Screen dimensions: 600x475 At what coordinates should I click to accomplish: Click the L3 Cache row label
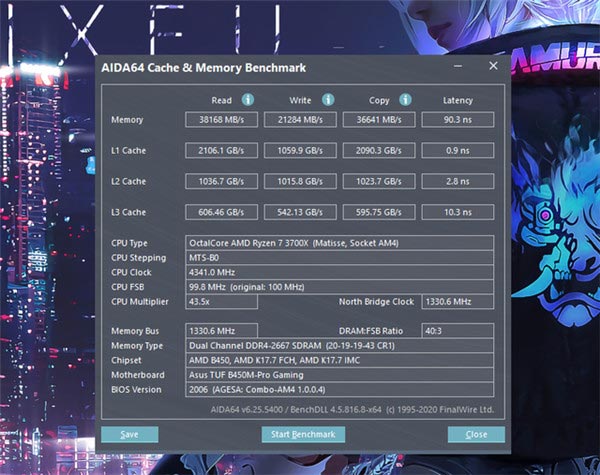click(x=129, y=212)
